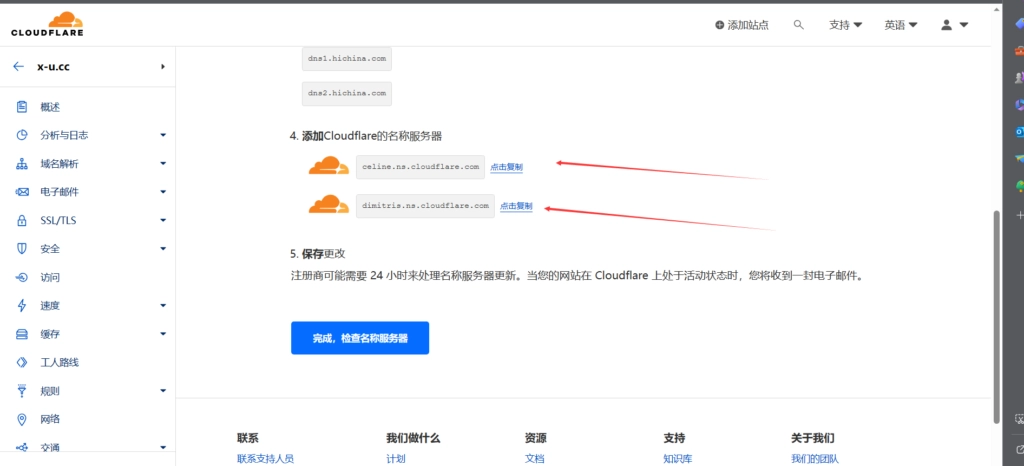Viewport: 1024px width, 466px height.
Task: Click the 缓存 drive icon
Action: tap(22, 334)
